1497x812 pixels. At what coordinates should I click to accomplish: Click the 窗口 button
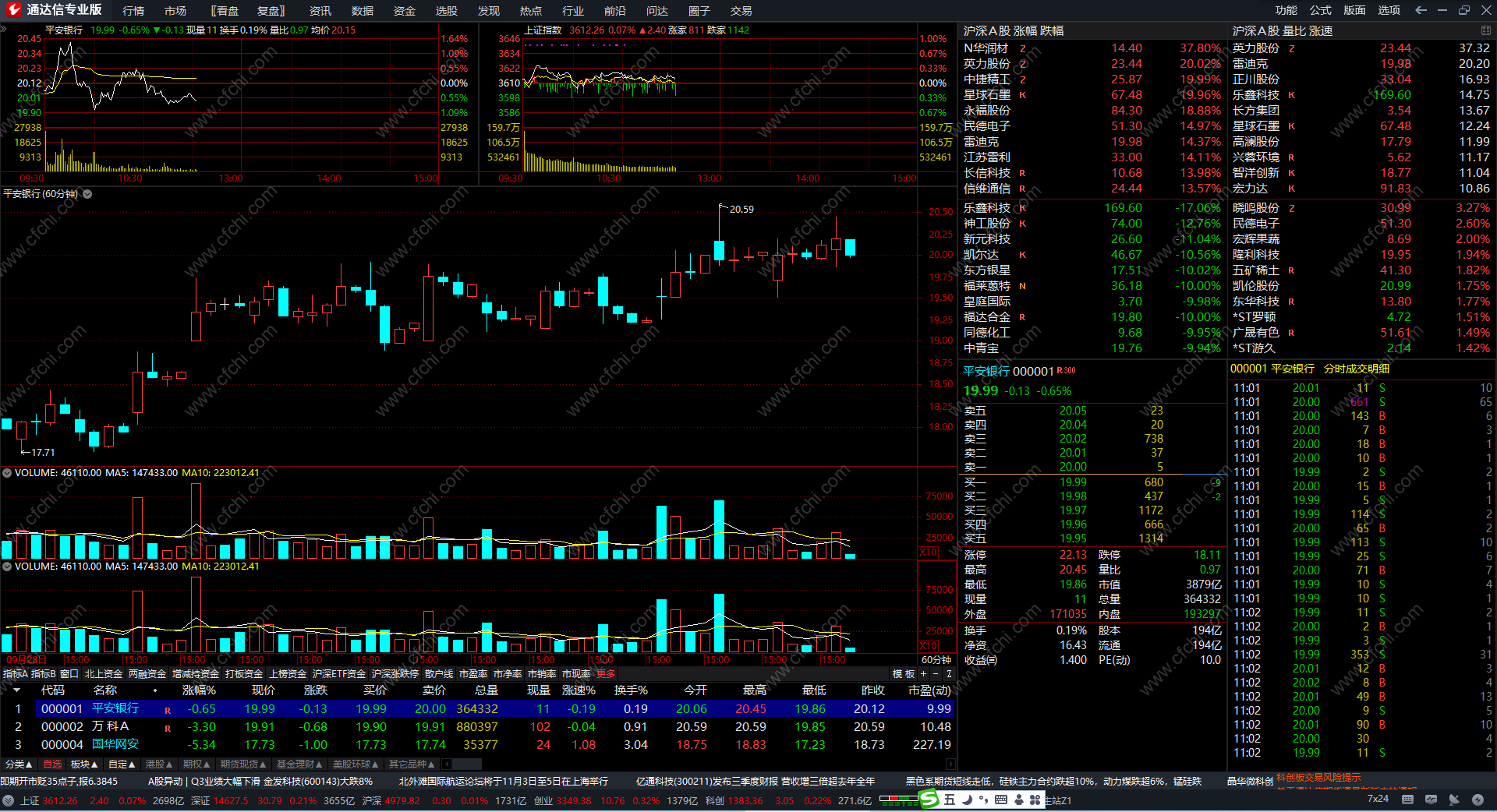pos(69,674)
